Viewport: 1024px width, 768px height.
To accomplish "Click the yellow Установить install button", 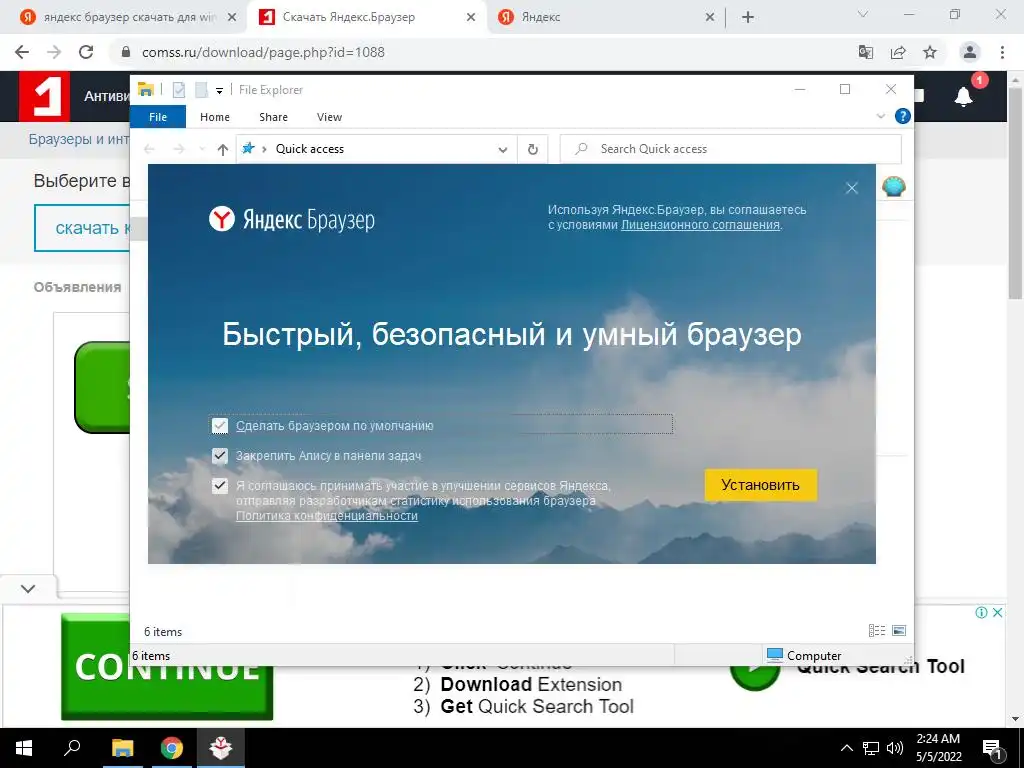I will pyautogui.click(x=760, y=485).
